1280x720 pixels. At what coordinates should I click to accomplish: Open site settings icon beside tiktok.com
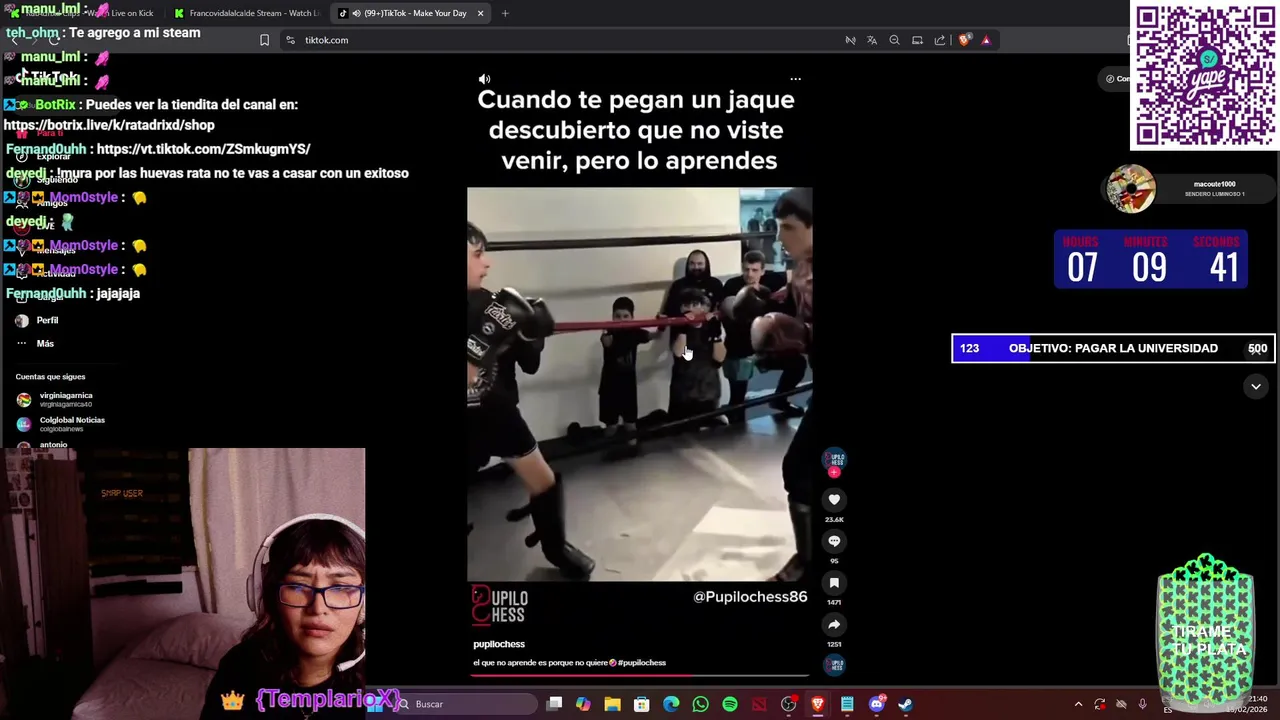pyautogui.click(x=290, y=40)
